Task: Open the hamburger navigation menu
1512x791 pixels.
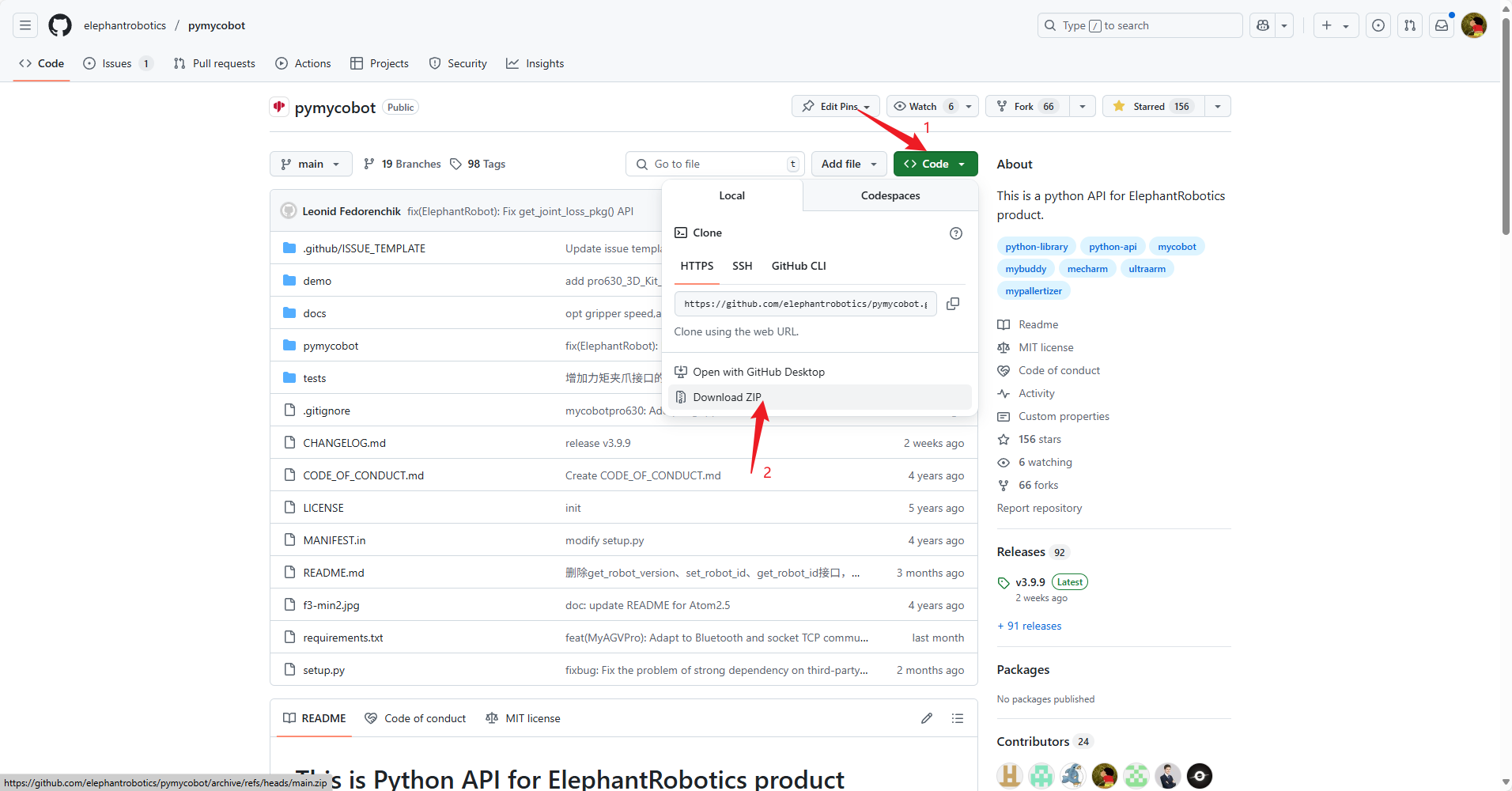Action: 25,25
